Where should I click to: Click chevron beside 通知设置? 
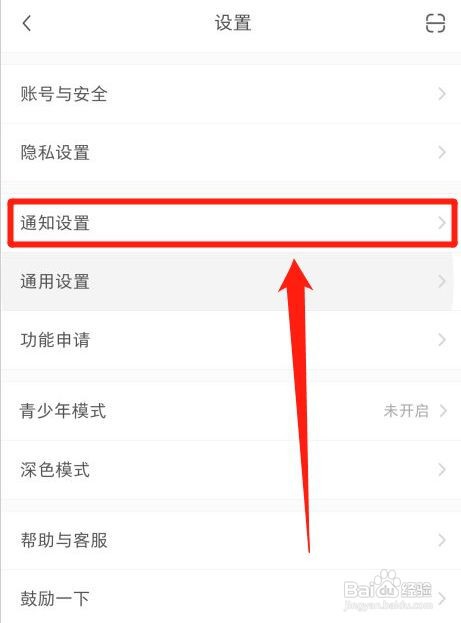(x=442, y=223)
